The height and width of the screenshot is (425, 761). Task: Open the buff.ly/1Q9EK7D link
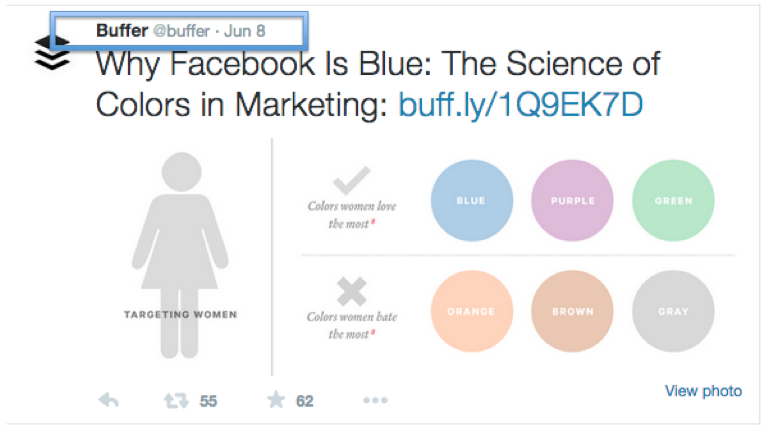[521, 105]
